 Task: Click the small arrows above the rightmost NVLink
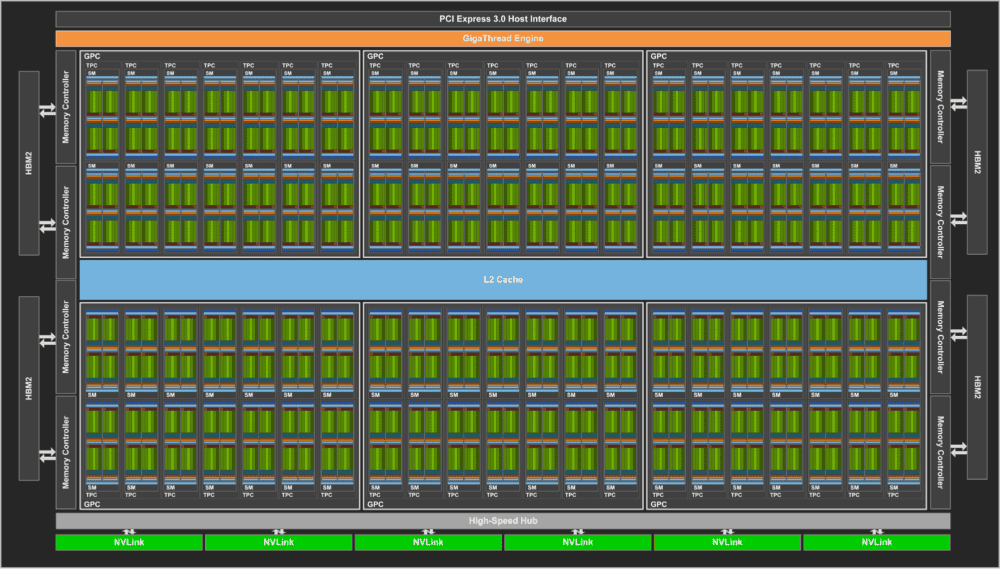(x=877, y=531)
